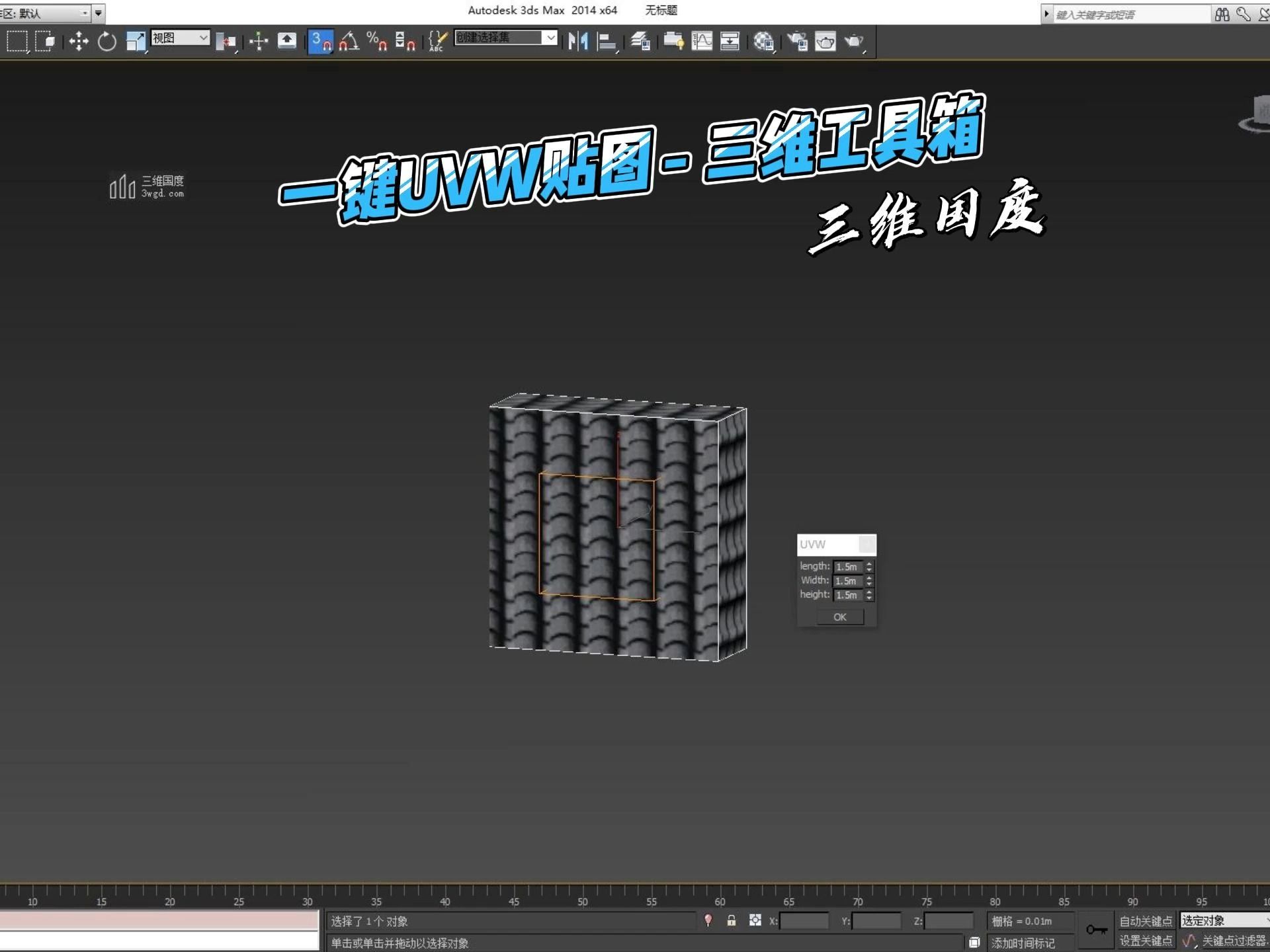Enable the 自动关键点 auto key mode

1146,920
